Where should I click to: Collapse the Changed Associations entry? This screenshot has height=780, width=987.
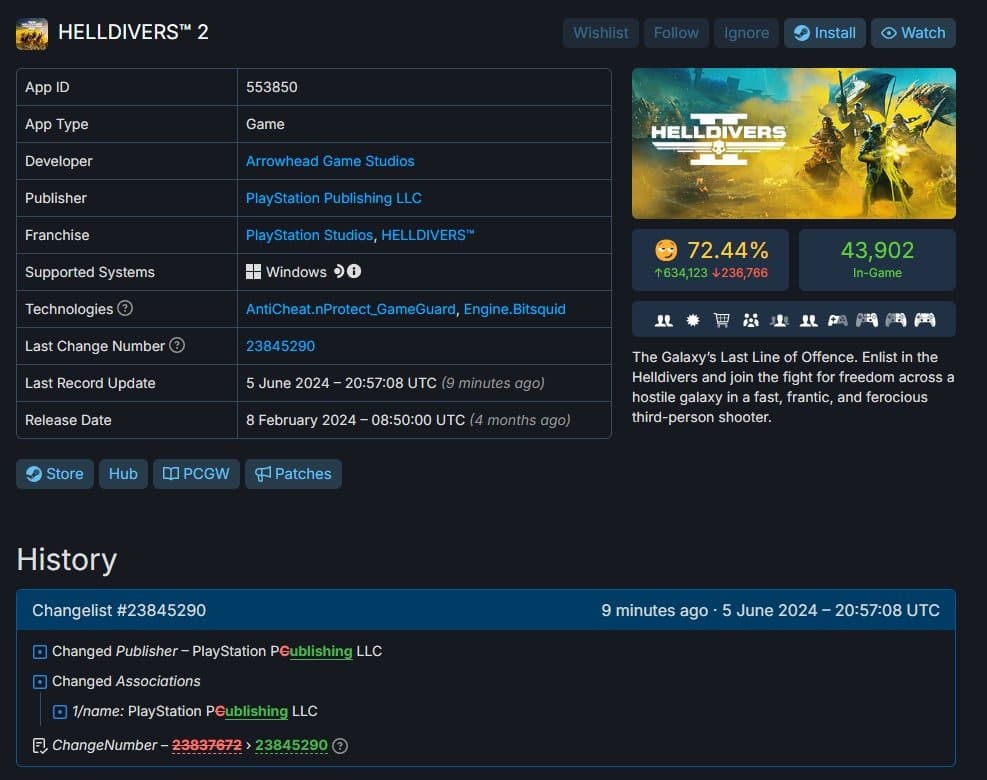pos(40,682)
